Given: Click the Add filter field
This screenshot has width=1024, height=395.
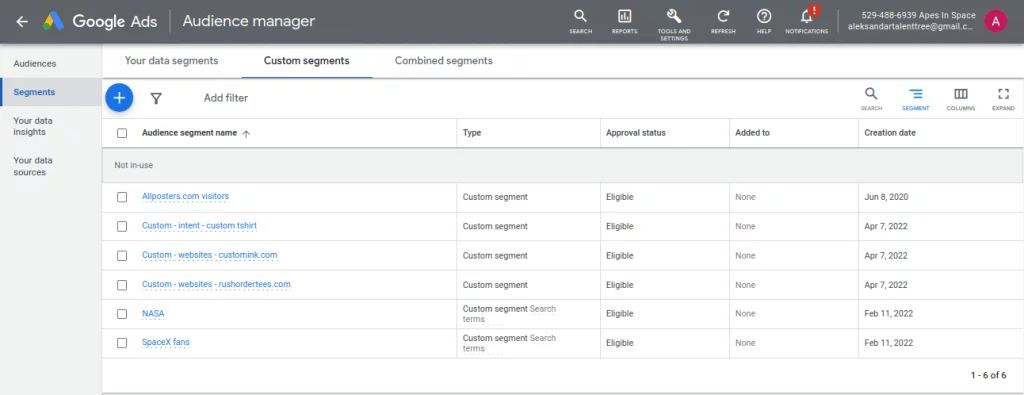Looking at the screenshot, I should (x=226, y=98).
